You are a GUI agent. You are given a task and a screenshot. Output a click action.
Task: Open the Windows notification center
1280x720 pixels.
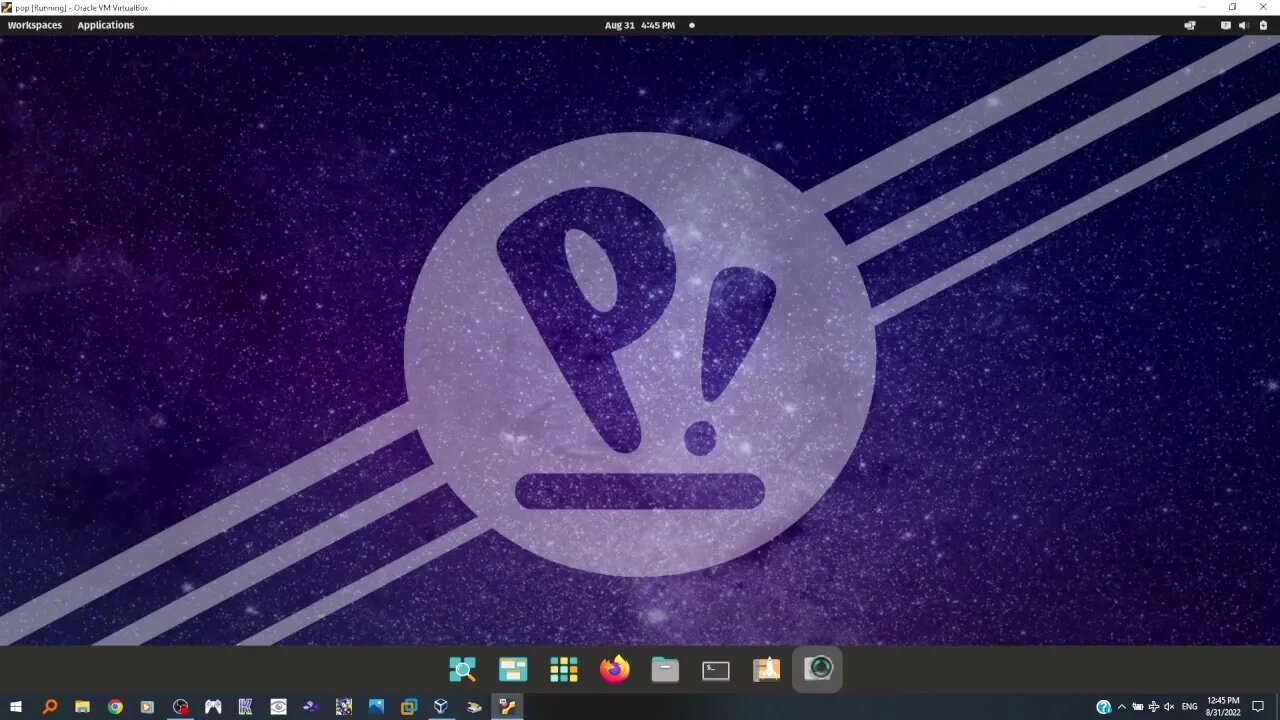pos(1258,707)
